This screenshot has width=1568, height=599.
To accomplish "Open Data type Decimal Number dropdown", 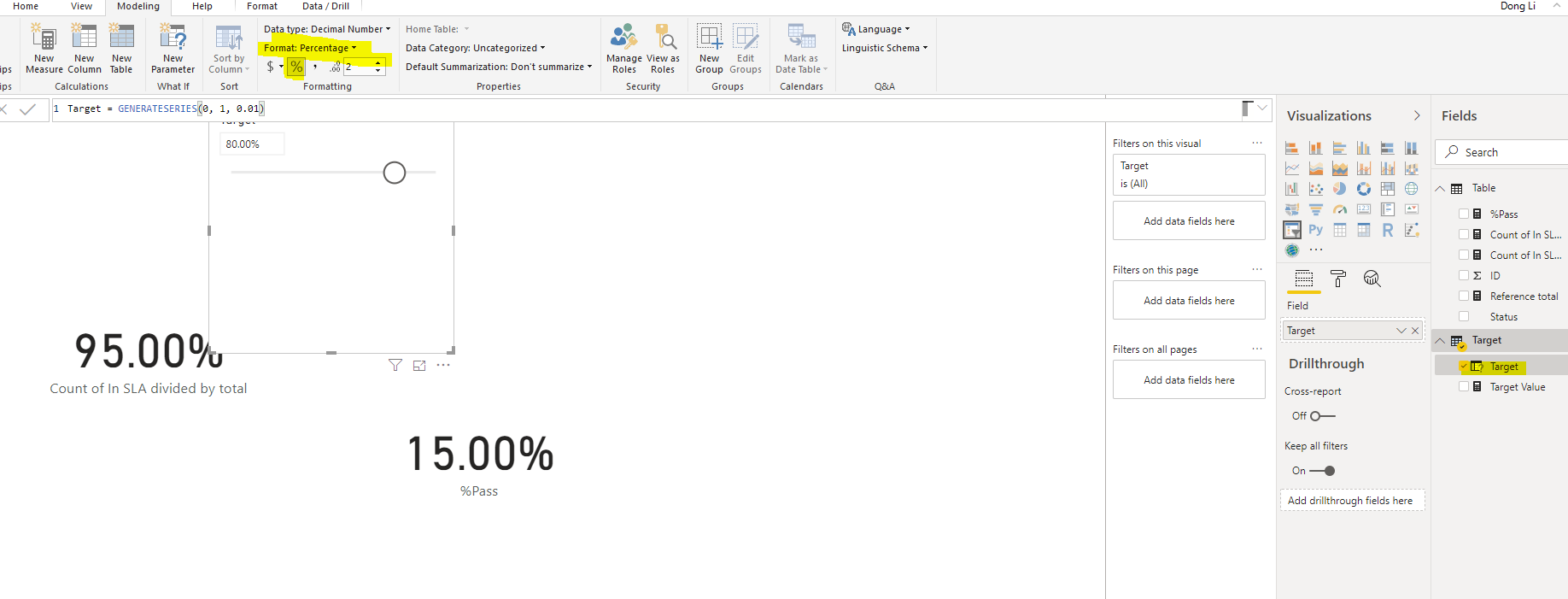I will (x=326, y=29).
